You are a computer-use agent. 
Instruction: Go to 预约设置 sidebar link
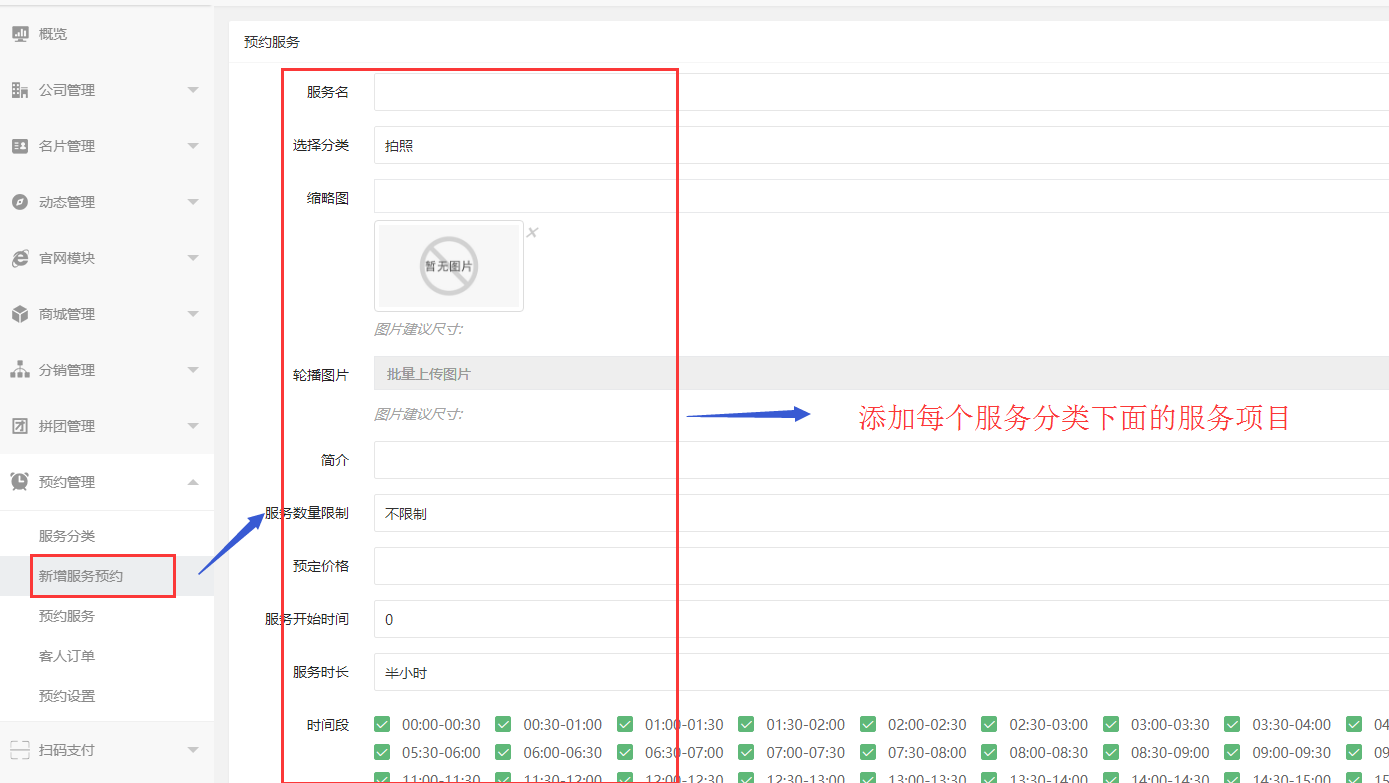click(x=67, y=696)
